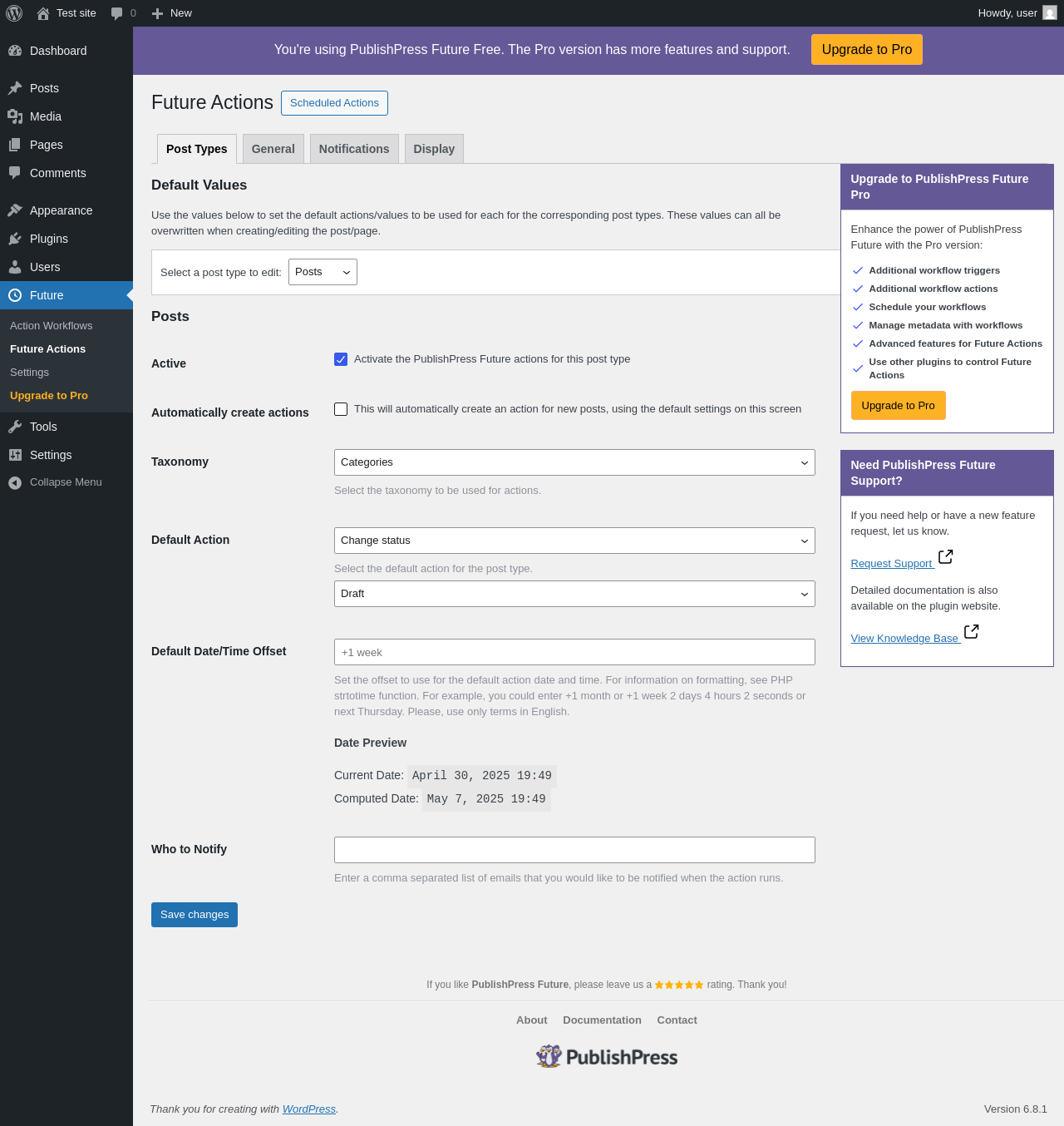Switch to the Display tab
The image size is (1064, 1126).
[434, 149]
